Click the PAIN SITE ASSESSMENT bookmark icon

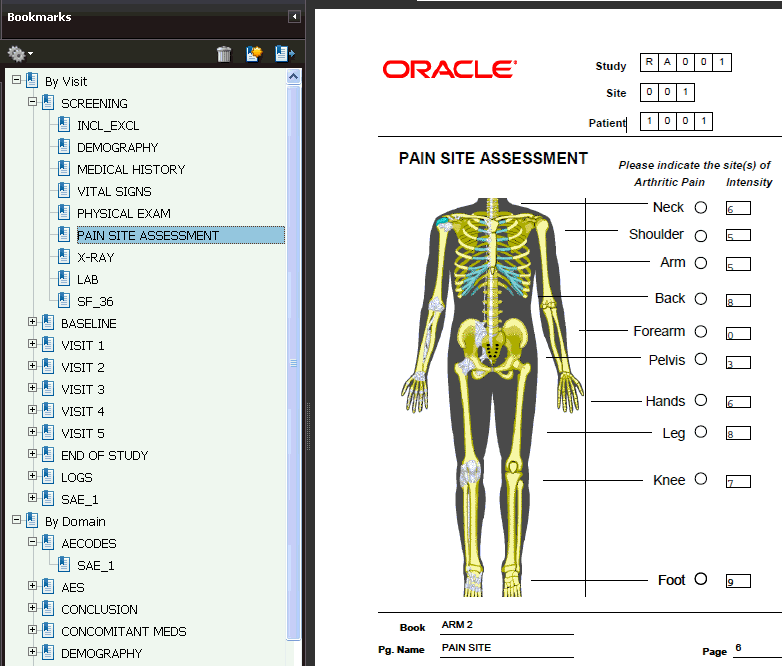pos(64,233)
